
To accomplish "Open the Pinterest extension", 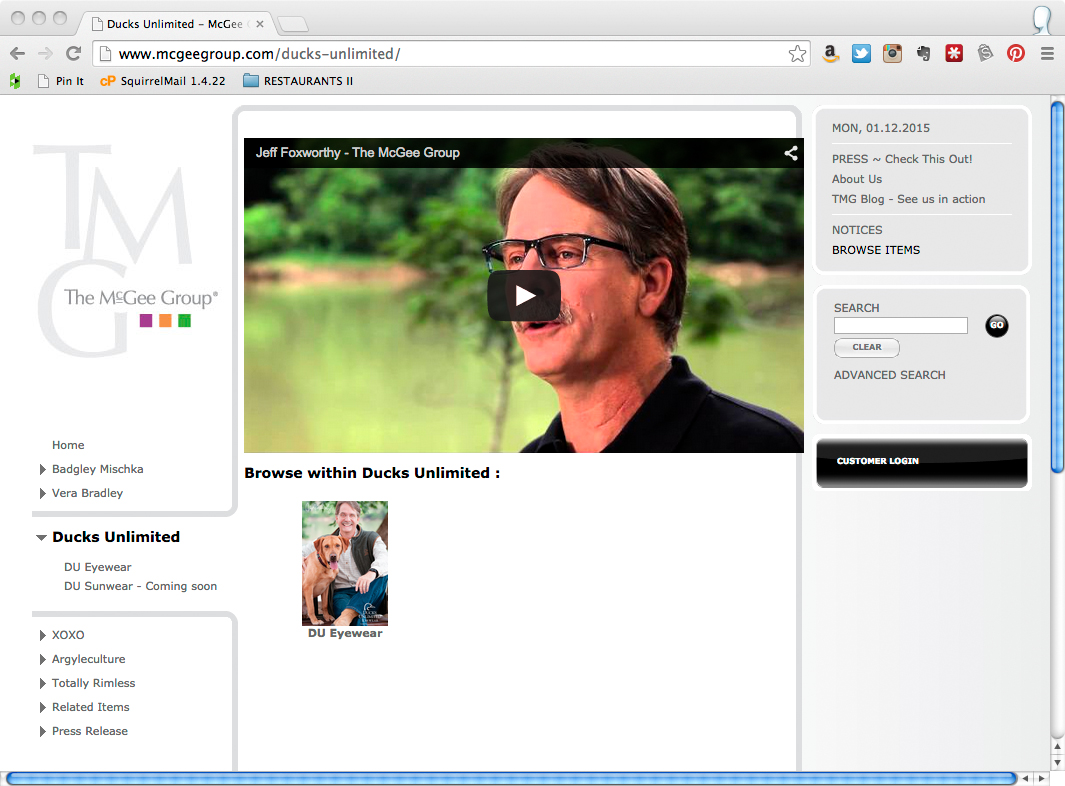I will tap(1016, 54).
